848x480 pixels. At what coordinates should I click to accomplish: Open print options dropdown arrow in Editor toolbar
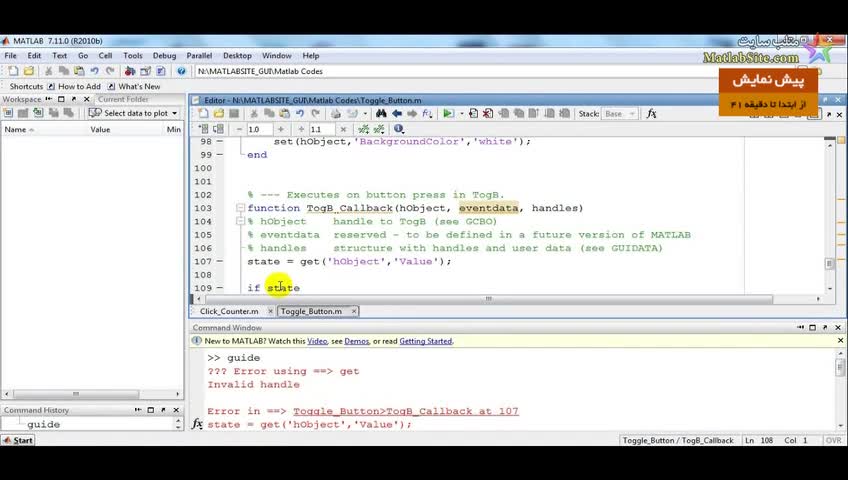[x=365, y=114]
